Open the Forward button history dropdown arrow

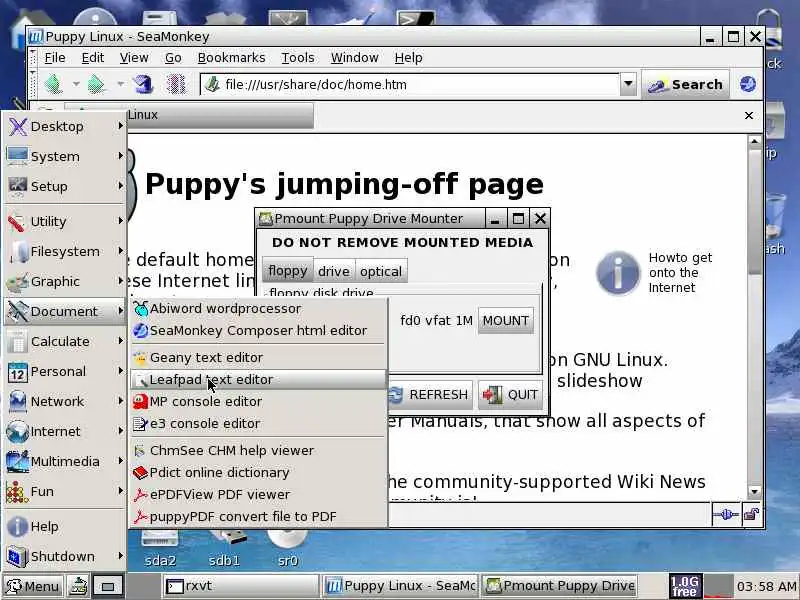pos(120,84)
